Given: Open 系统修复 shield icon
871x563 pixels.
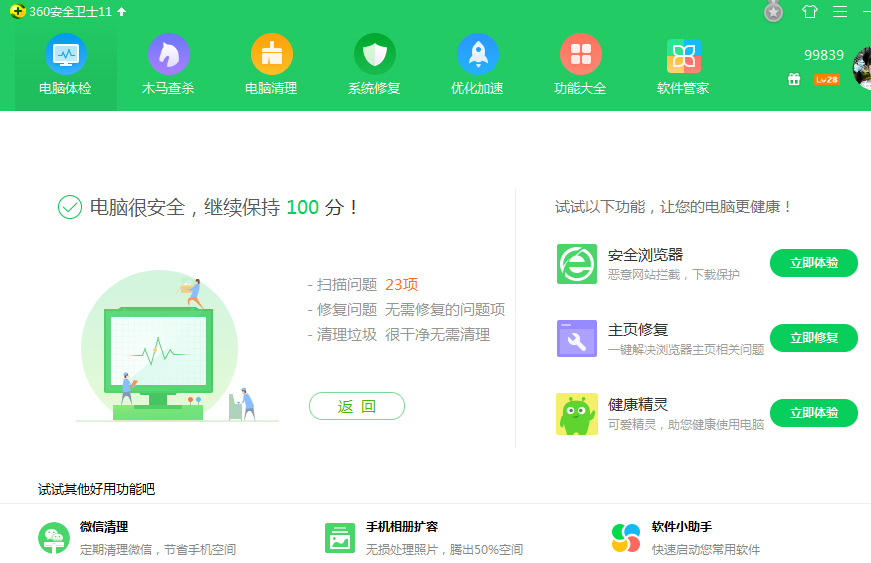Looking at the screenshot, I should [374, 55].
